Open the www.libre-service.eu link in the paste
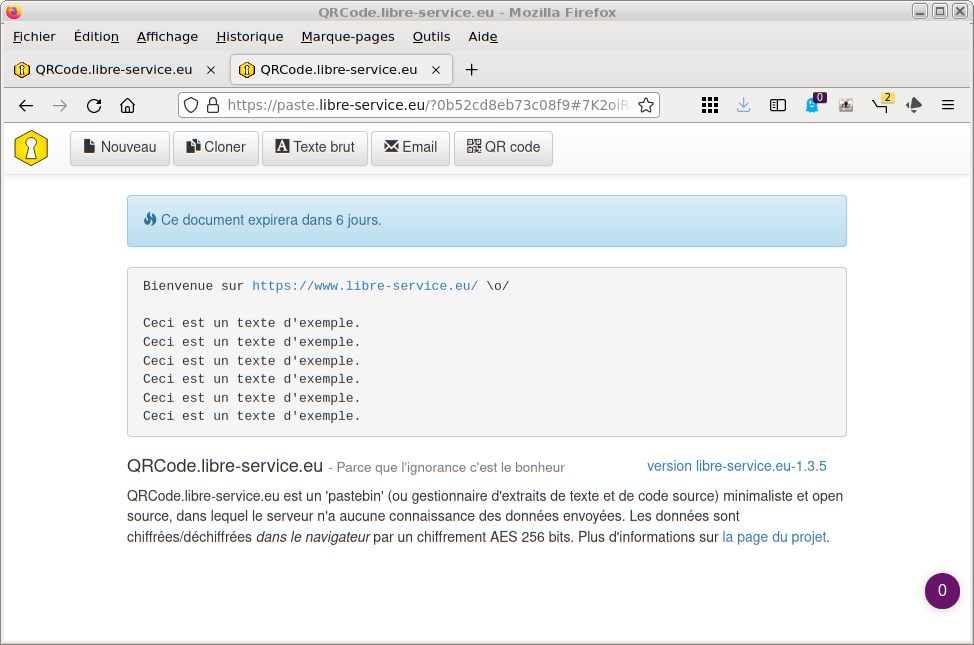974x645 pixels. (364, 286)
